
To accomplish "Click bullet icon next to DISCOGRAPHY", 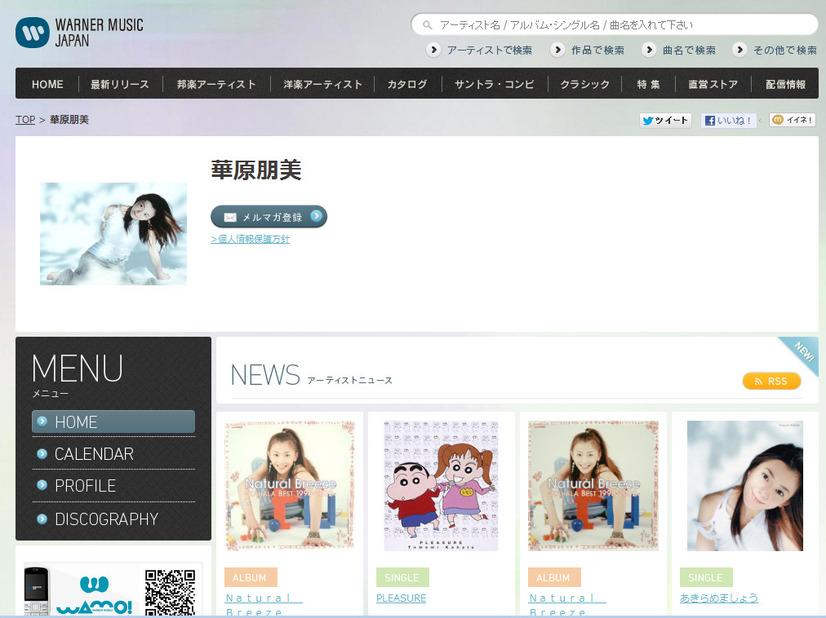I will pyautogui.click(x=42, y=519).
